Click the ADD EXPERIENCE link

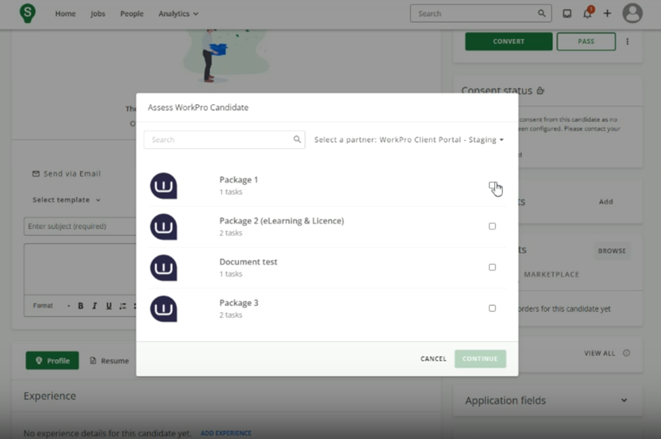point(226,433)
